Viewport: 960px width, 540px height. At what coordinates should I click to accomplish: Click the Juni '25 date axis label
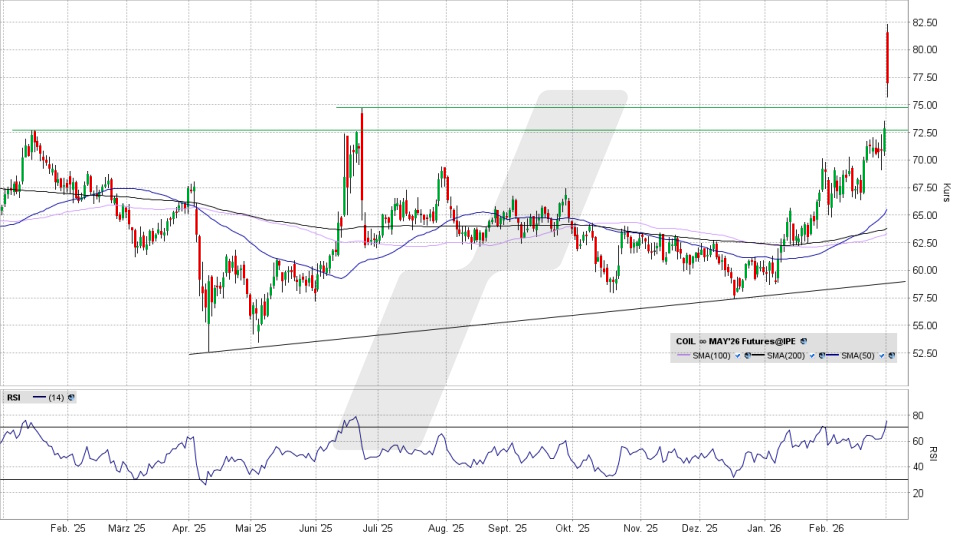tap(315, 528)
